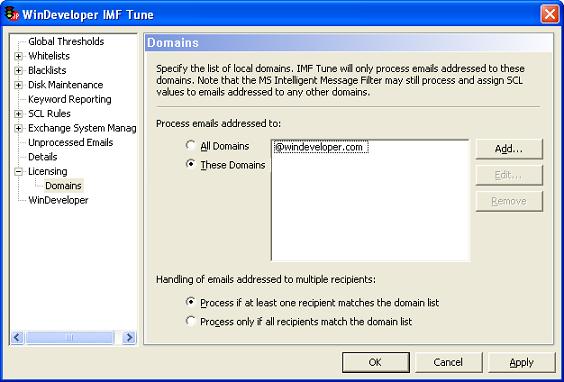Viewport: 564px width, 382px height.
Task: Click the Add... button
Action: [x=509, y=149]
